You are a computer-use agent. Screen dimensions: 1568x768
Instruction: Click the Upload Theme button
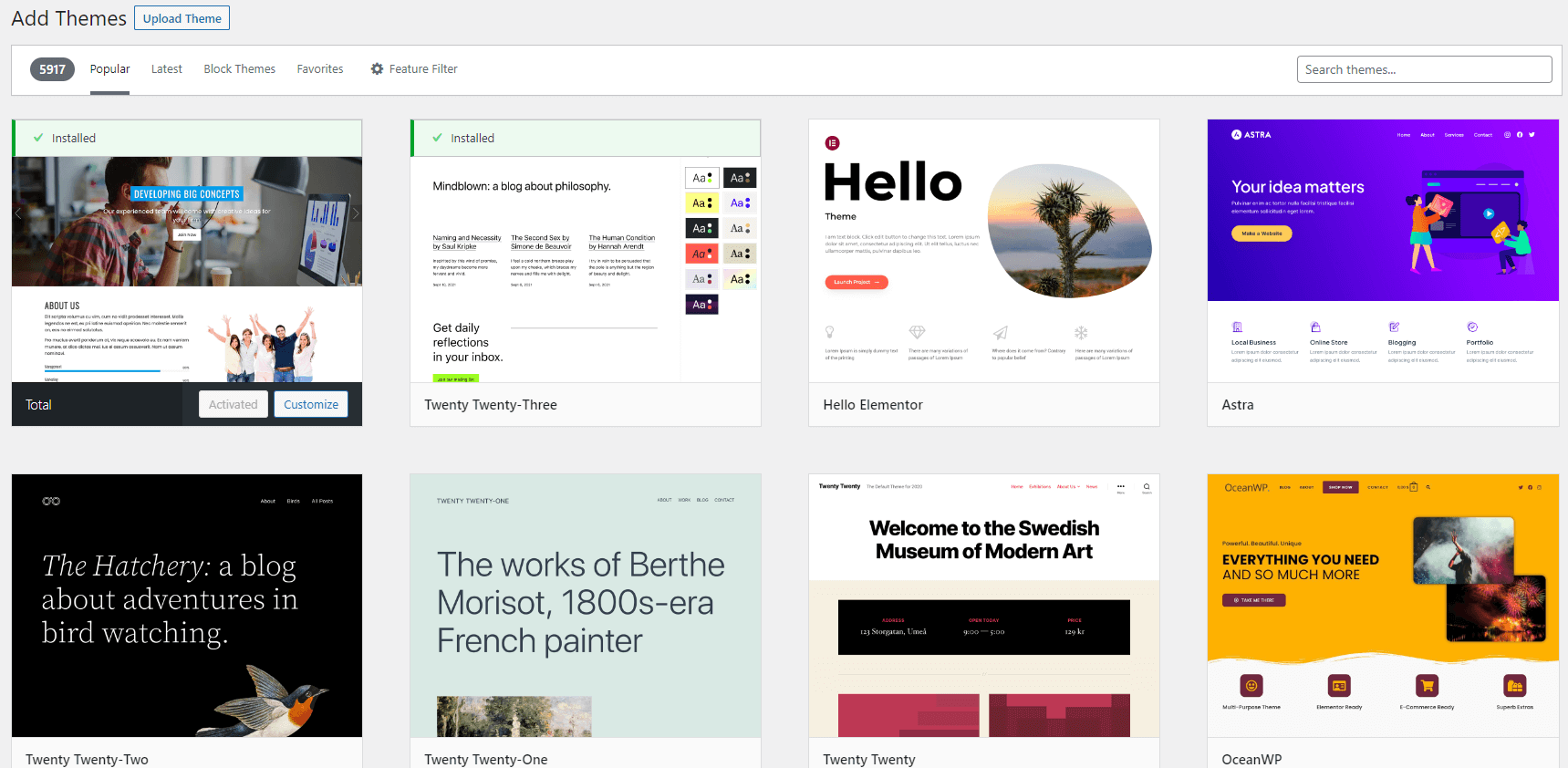[182, 18]
